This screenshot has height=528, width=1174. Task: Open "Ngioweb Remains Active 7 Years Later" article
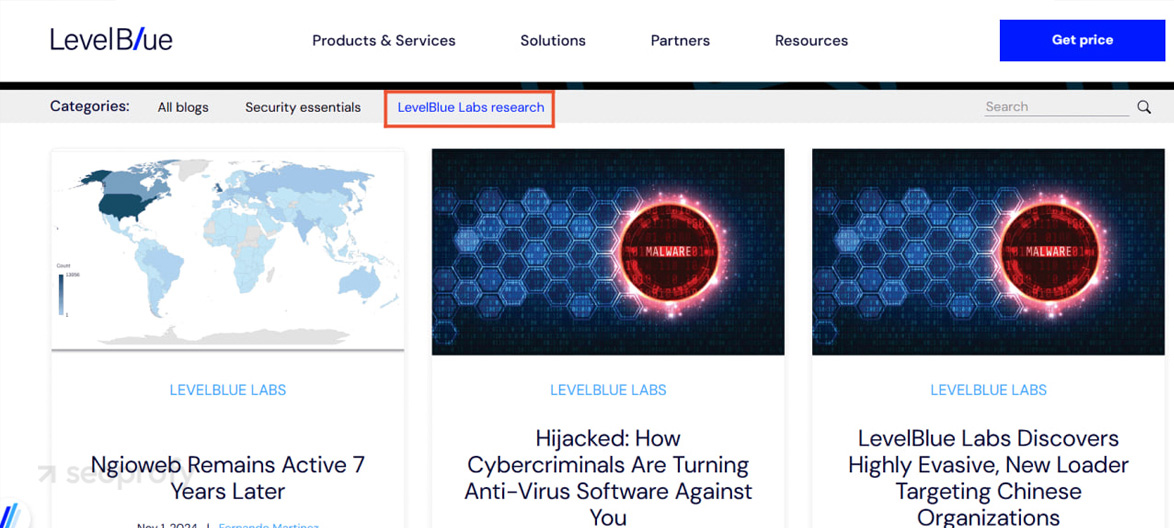coord(228,478)
